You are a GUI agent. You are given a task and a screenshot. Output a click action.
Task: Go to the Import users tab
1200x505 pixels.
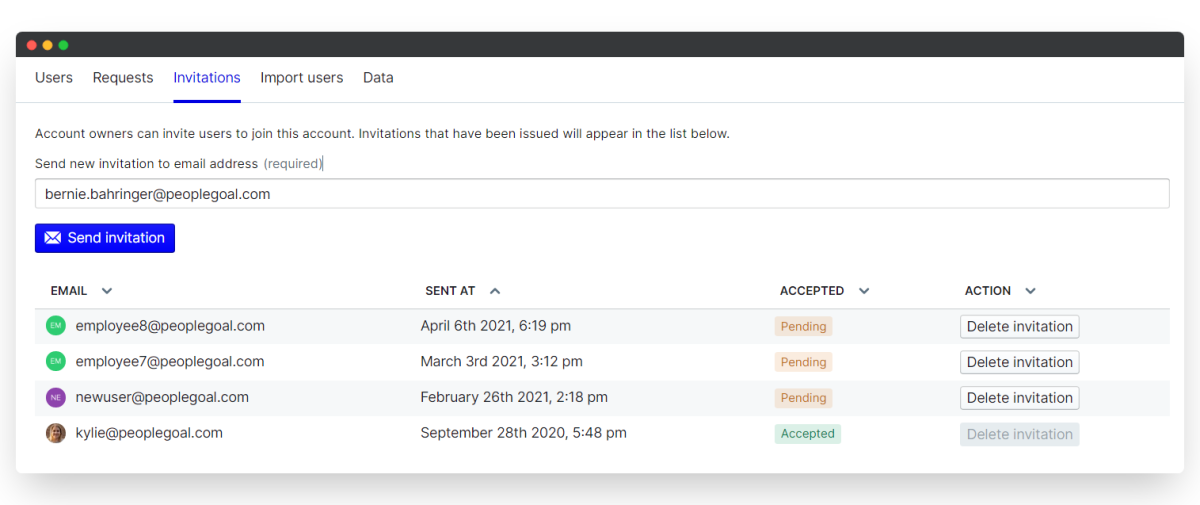pos(302,78)
